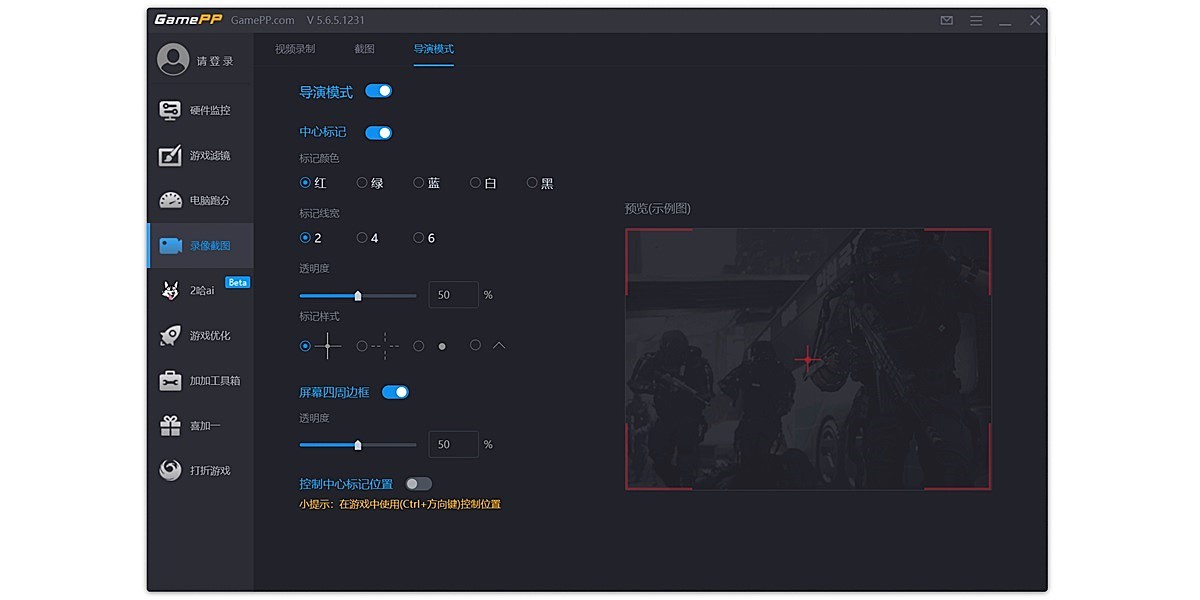Switch to video recording (视频录制) tab
The height and width of the screenshot is (600, 1200).
click(x=295, y=49)
